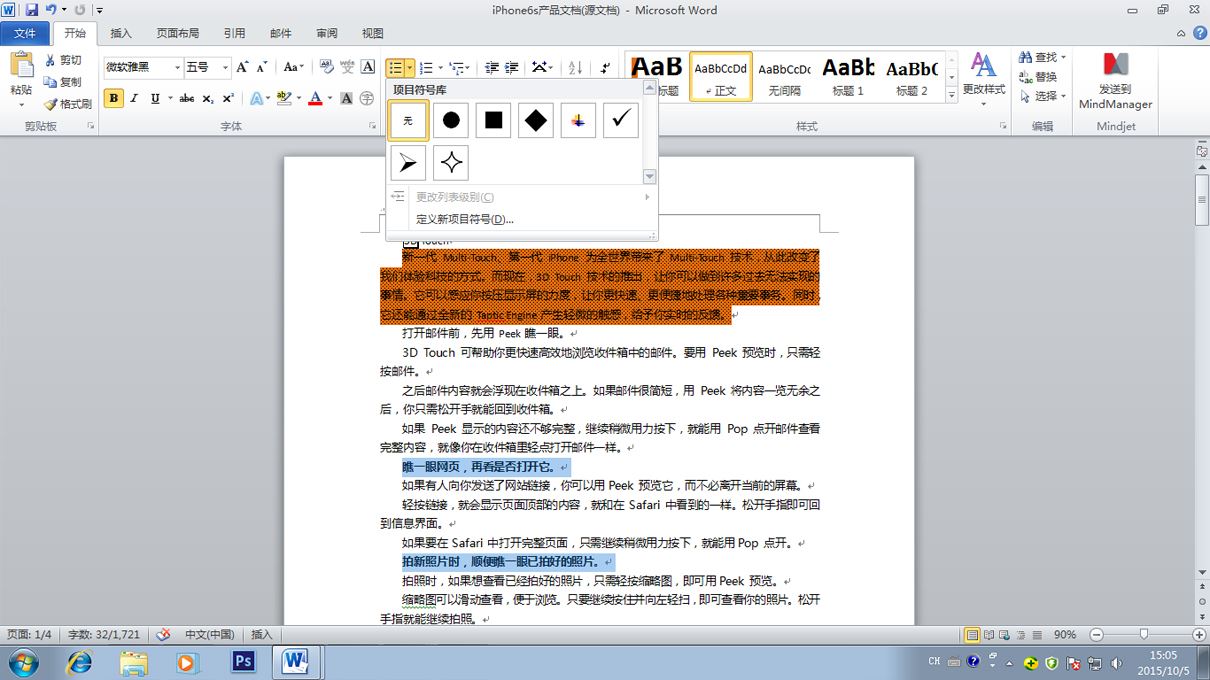This screenshot has width=1210, height=680.
Task: Choose the checkmark bullet symbol
Action: coord(620,120)
